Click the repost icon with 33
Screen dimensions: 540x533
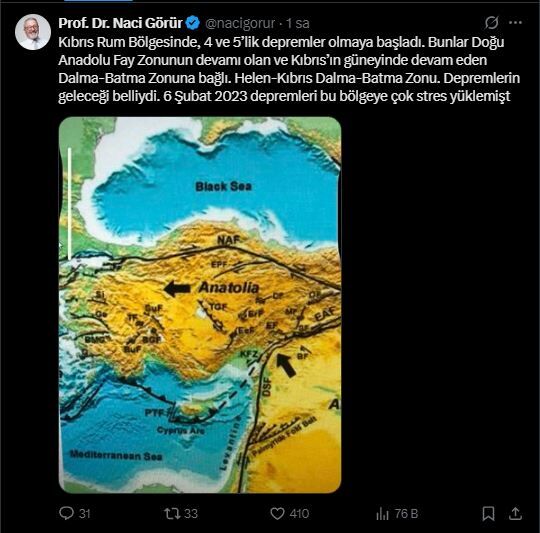172,513
